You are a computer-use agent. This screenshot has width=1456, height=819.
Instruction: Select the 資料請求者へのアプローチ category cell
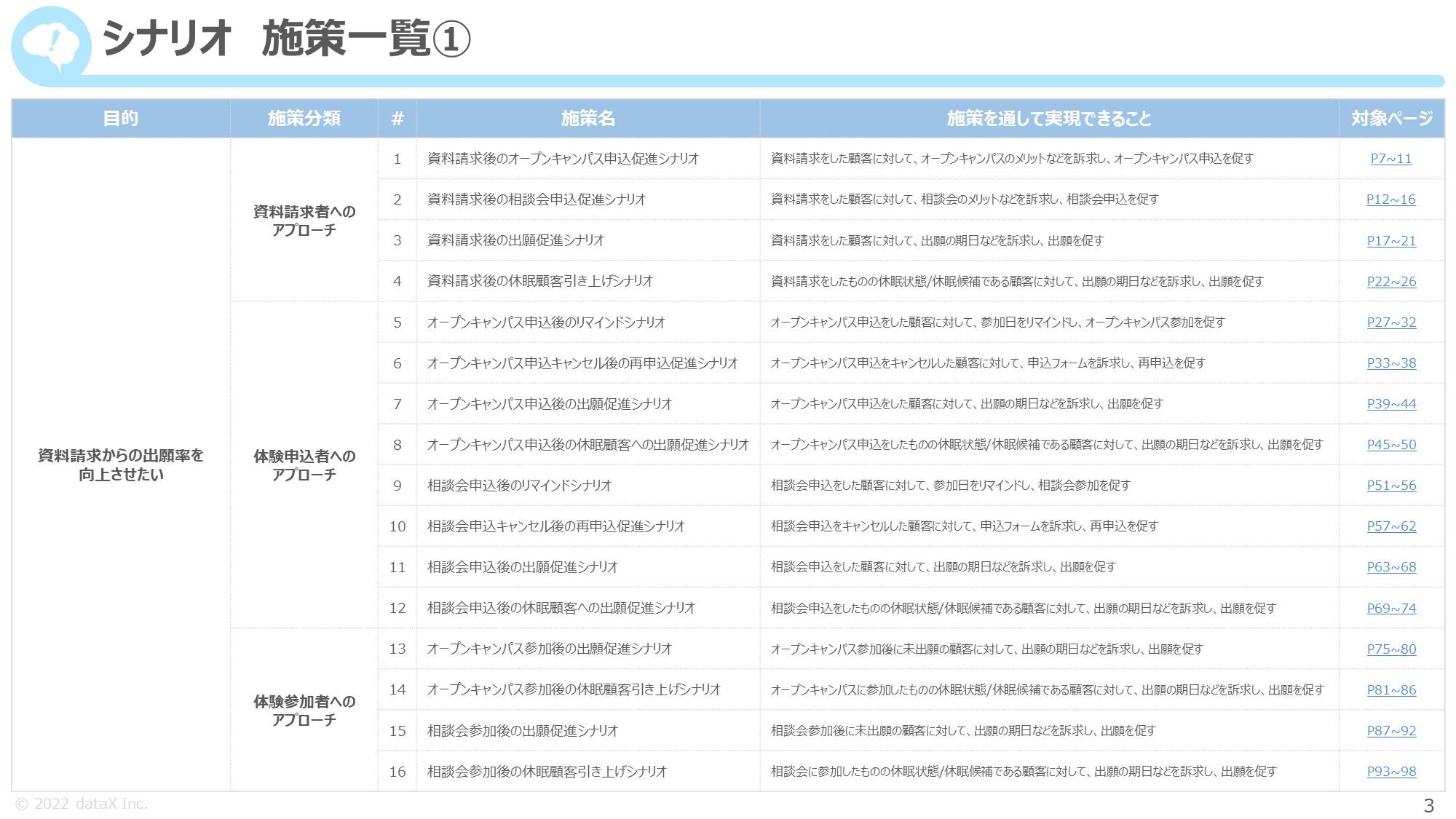(304, 220)
